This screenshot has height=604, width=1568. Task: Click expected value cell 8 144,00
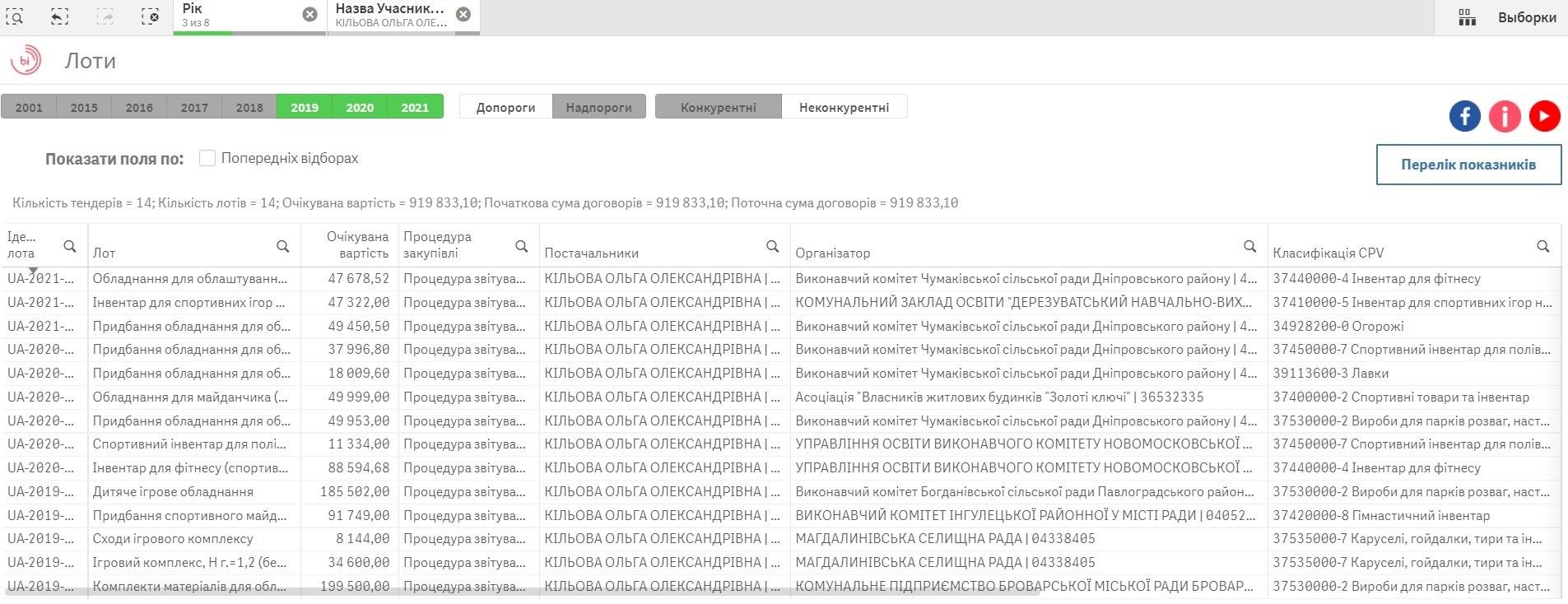(350, 538)
